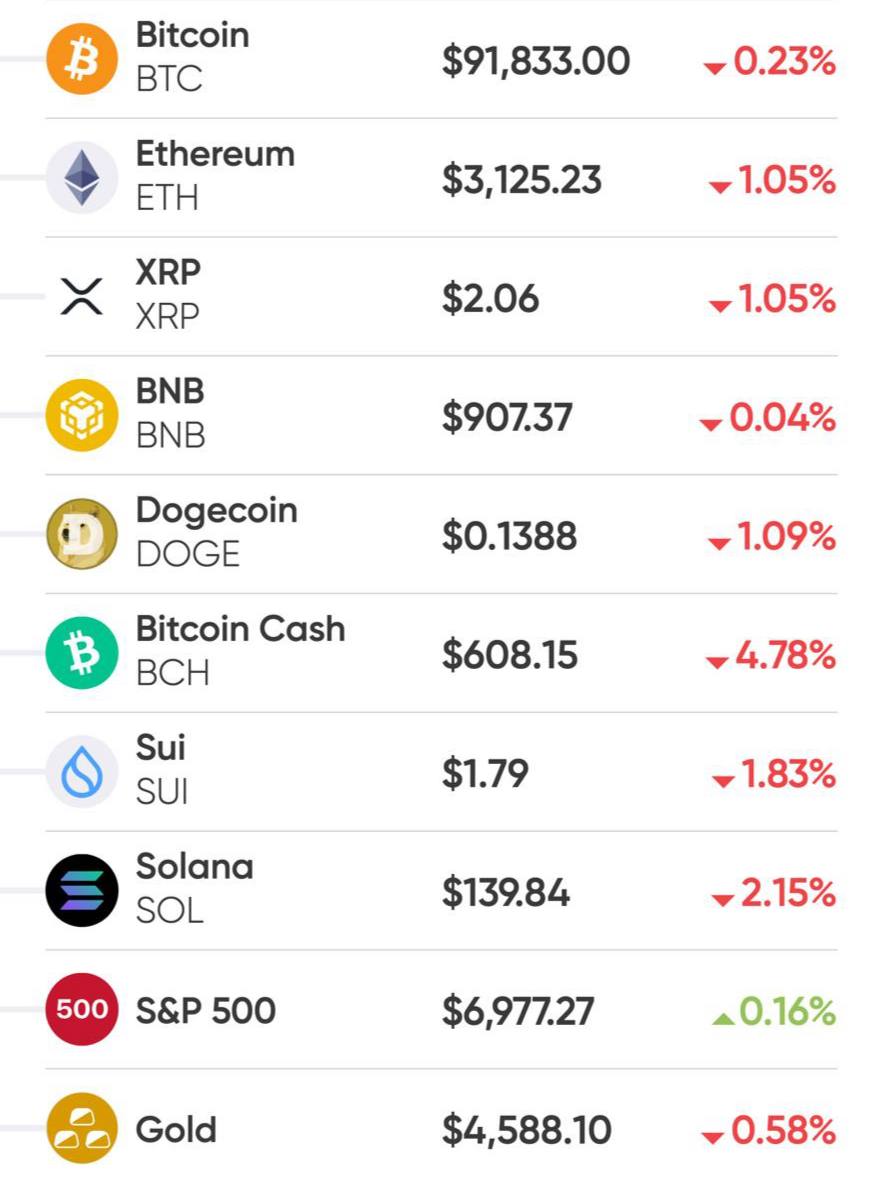Click the green Bitcoin Cash icon
This screenshot has width=883, height=1179.
81,654
